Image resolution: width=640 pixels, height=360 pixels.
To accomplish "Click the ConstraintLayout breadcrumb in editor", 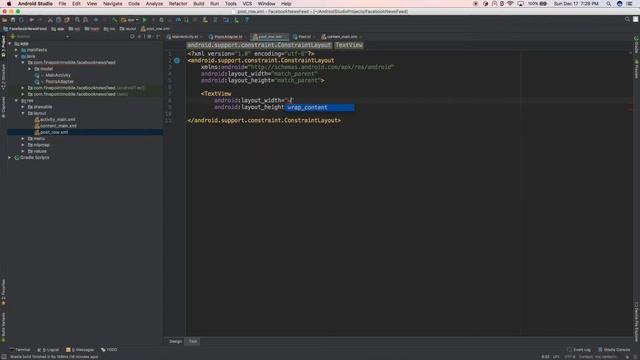I will pyautogui.click(x=259, y=45).
